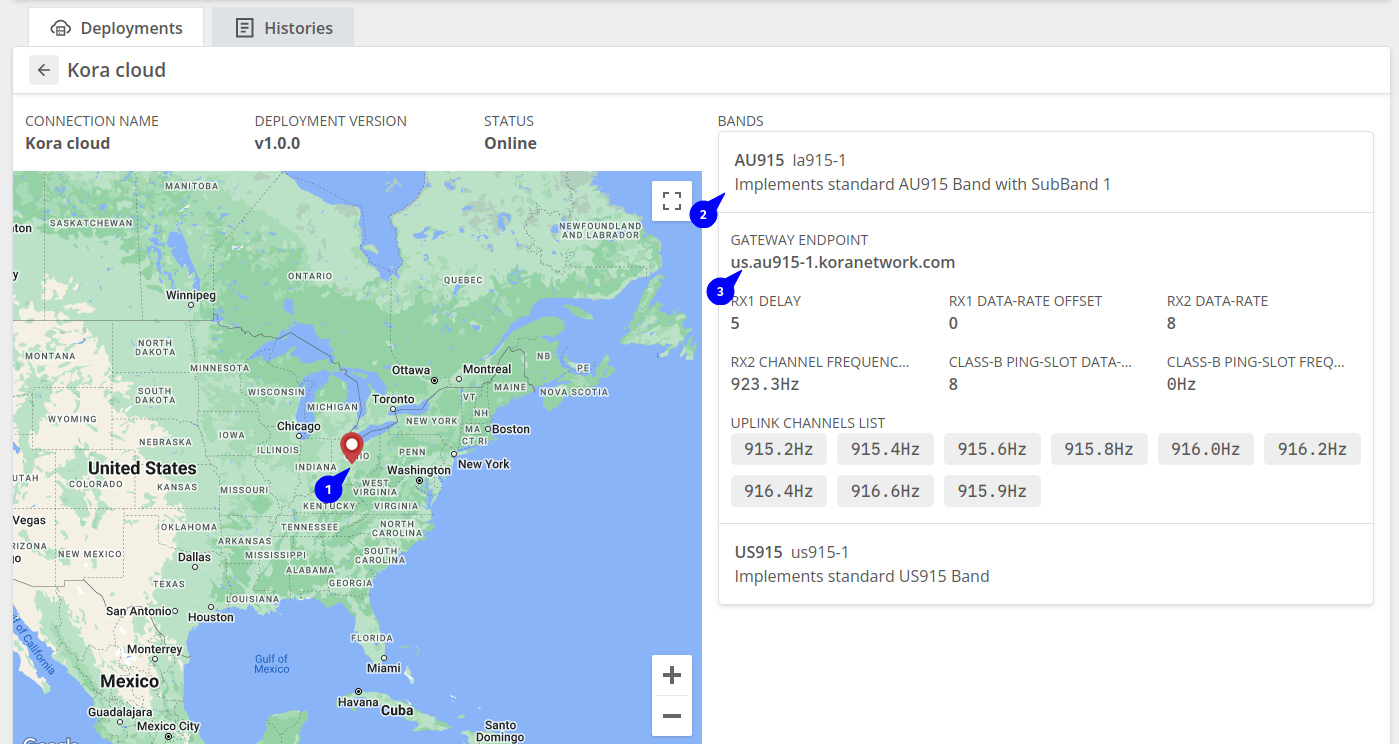Click the Montreal label on the map

[x=487, y=369]
